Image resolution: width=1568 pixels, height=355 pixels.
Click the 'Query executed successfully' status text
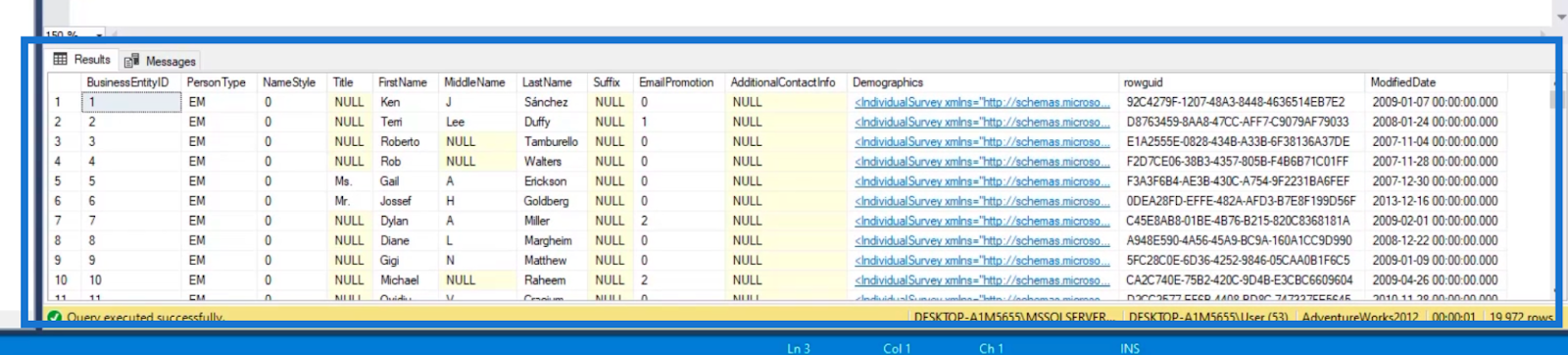point(145,318)
